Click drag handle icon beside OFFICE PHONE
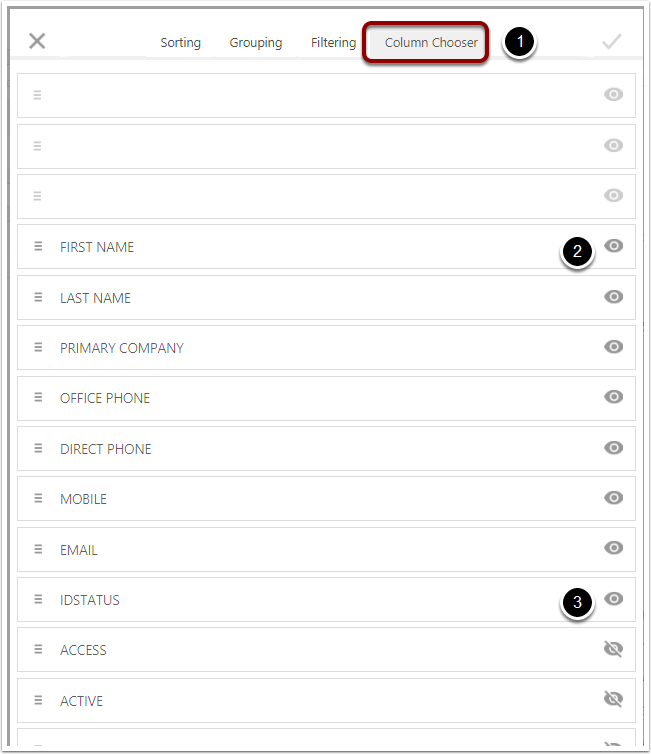Screen dimensions: 651x754 [x=38, y=397]
